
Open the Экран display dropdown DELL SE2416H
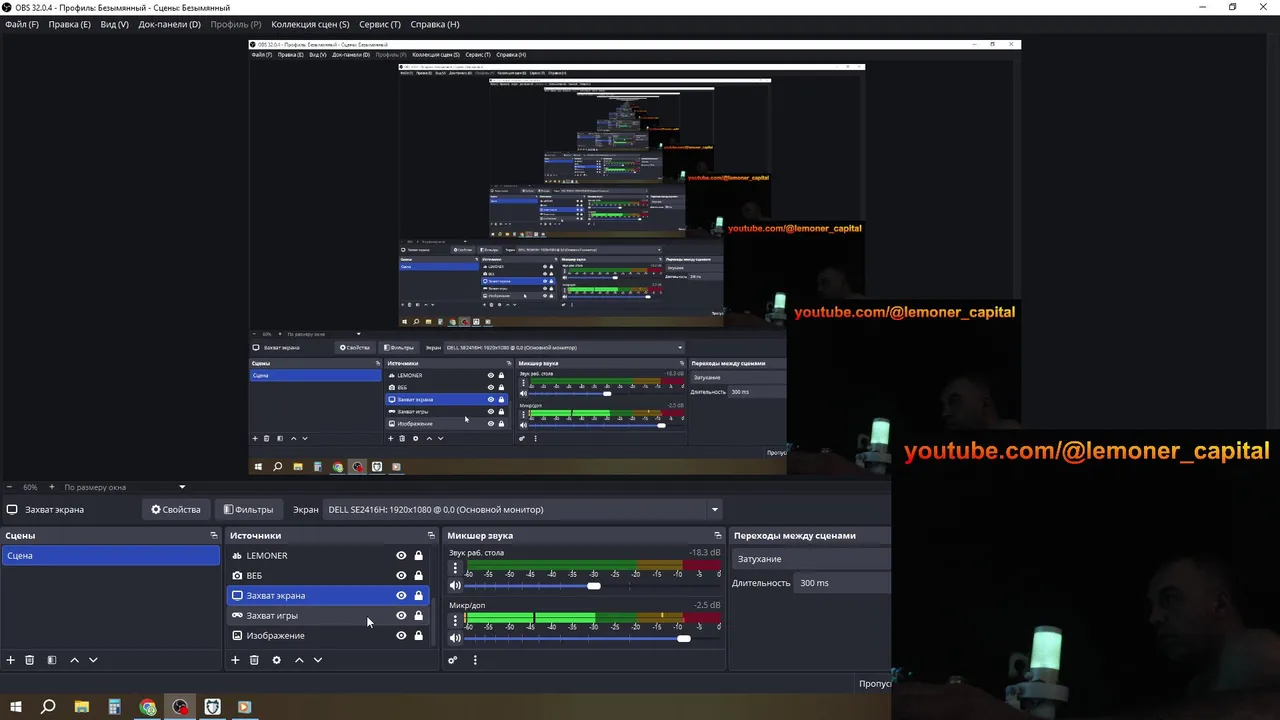[523, 510]
